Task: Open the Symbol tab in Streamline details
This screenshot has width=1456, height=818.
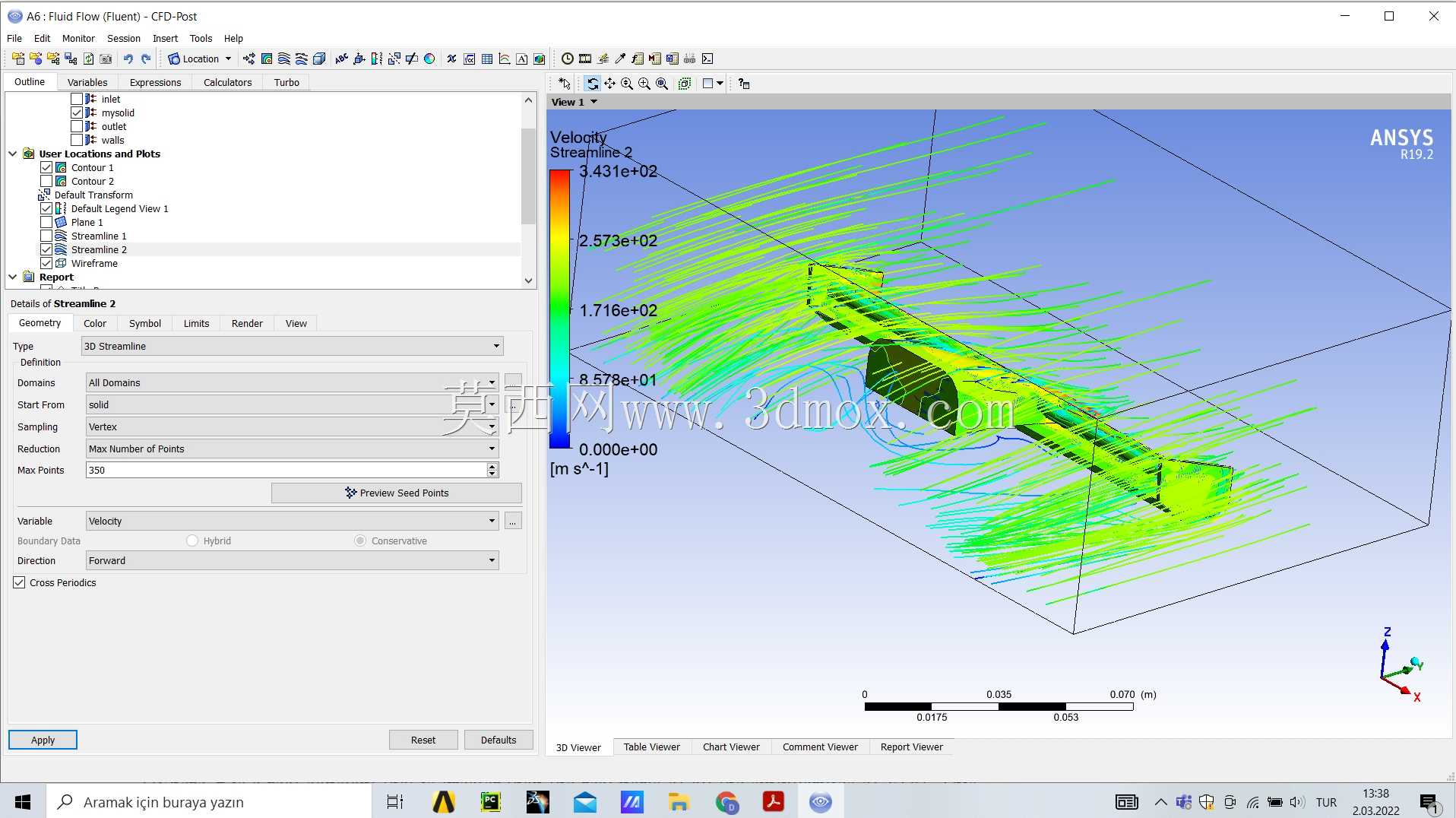Action: (x=145, y=323)
